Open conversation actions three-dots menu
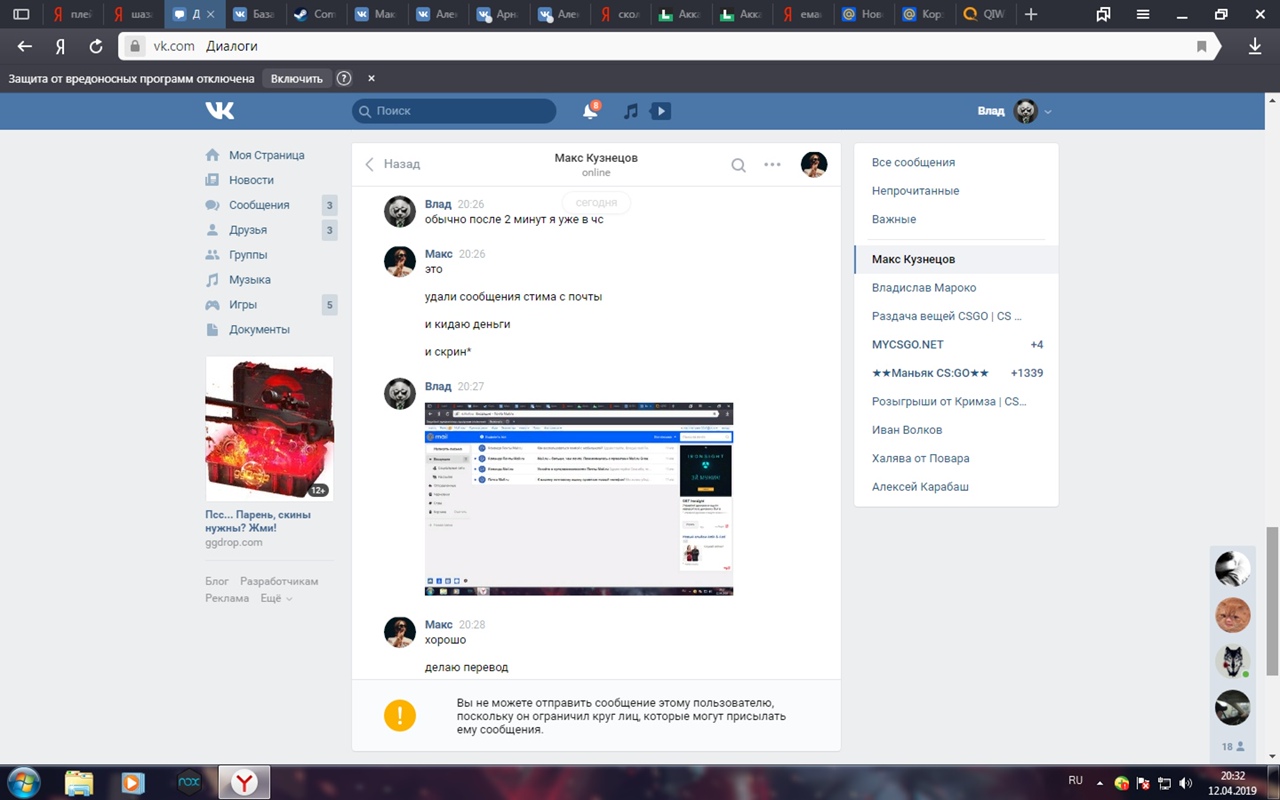Image resolution: width=1280 pixels, height=800 pixels. coord(772,165)
